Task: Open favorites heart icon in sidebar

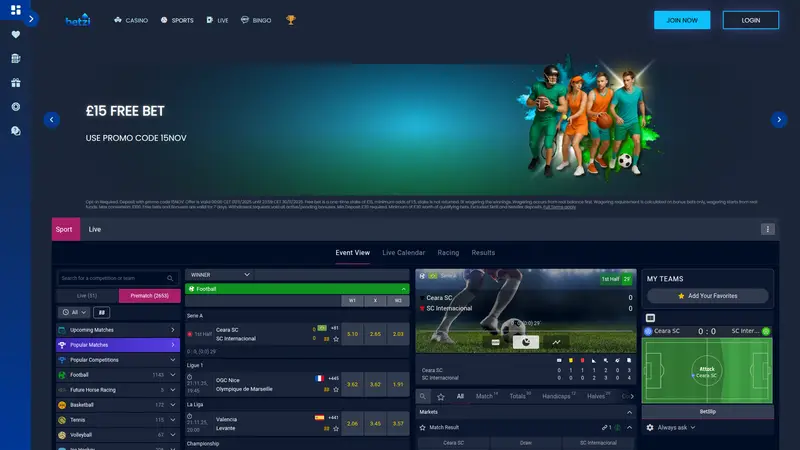Action: pyautogui.click(x=15, y=34)
